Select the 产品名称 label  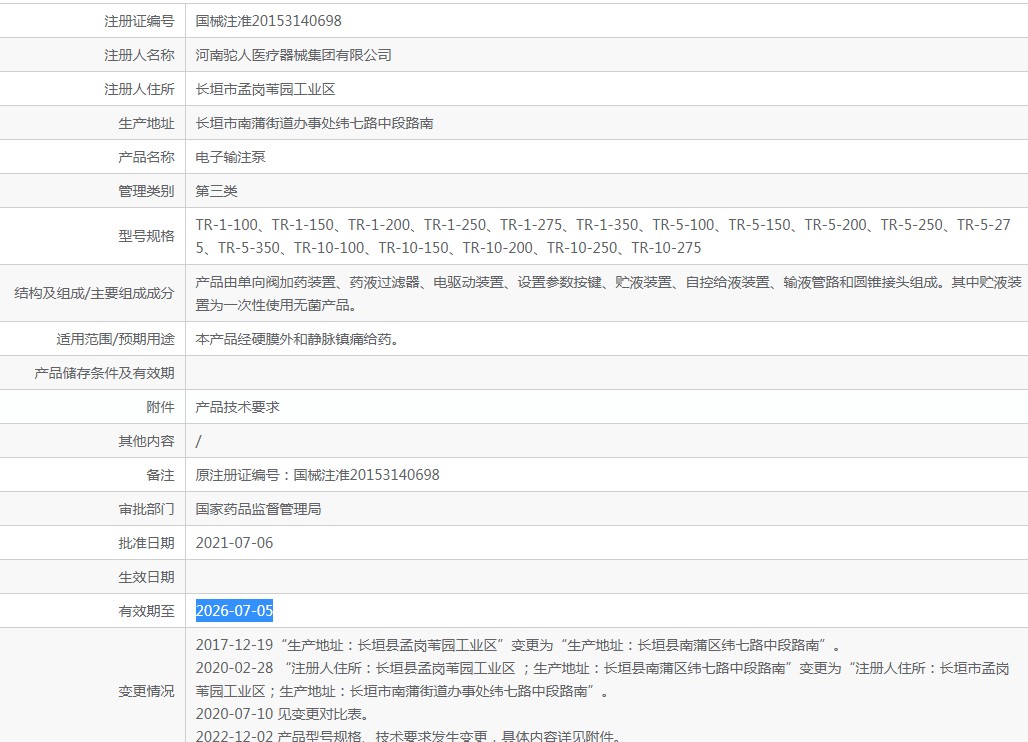[x=146, y=157]
